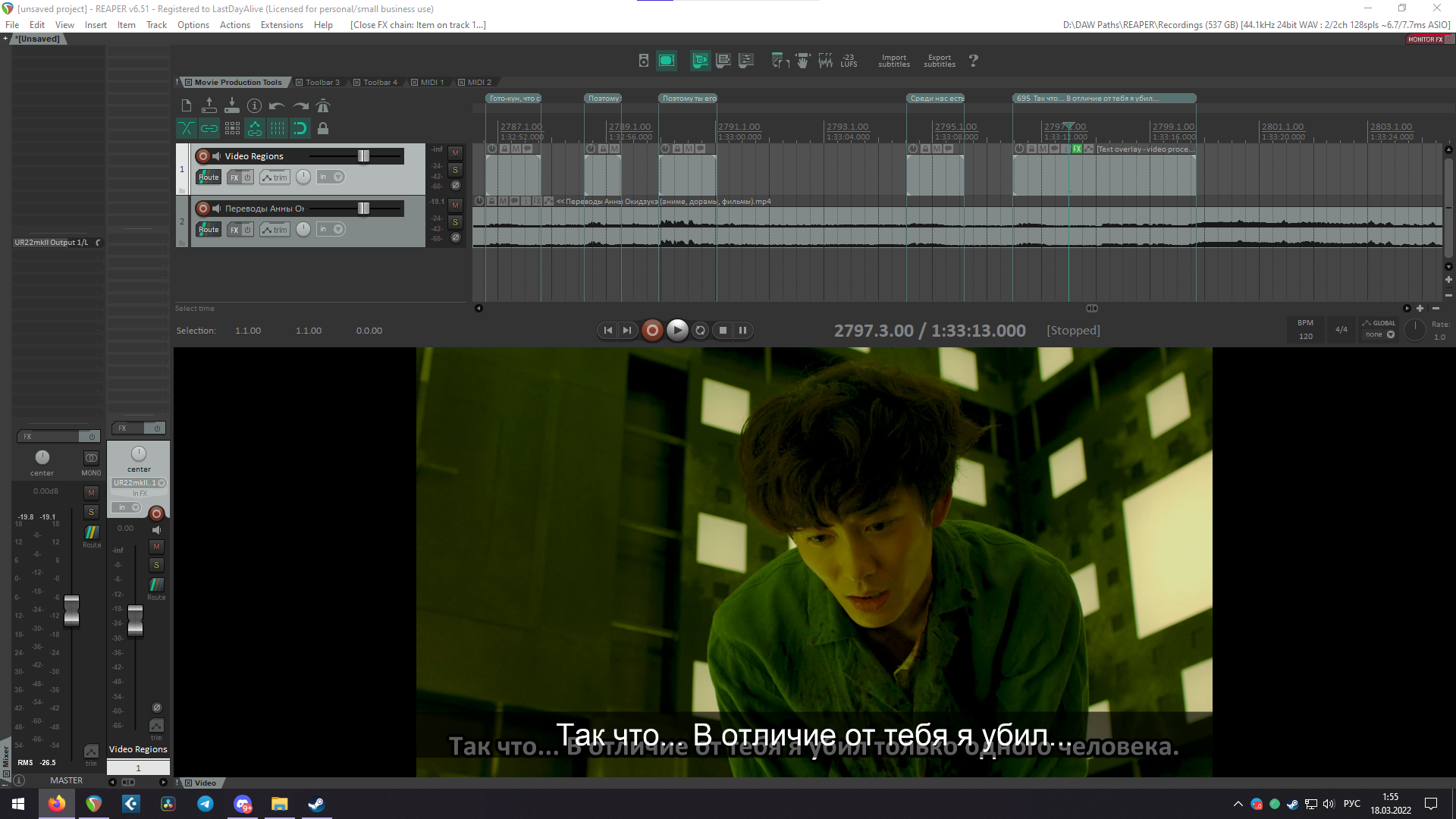Toggle snap magnet icon
Screen dimensions: 1456x819
(x=300, y=129)
